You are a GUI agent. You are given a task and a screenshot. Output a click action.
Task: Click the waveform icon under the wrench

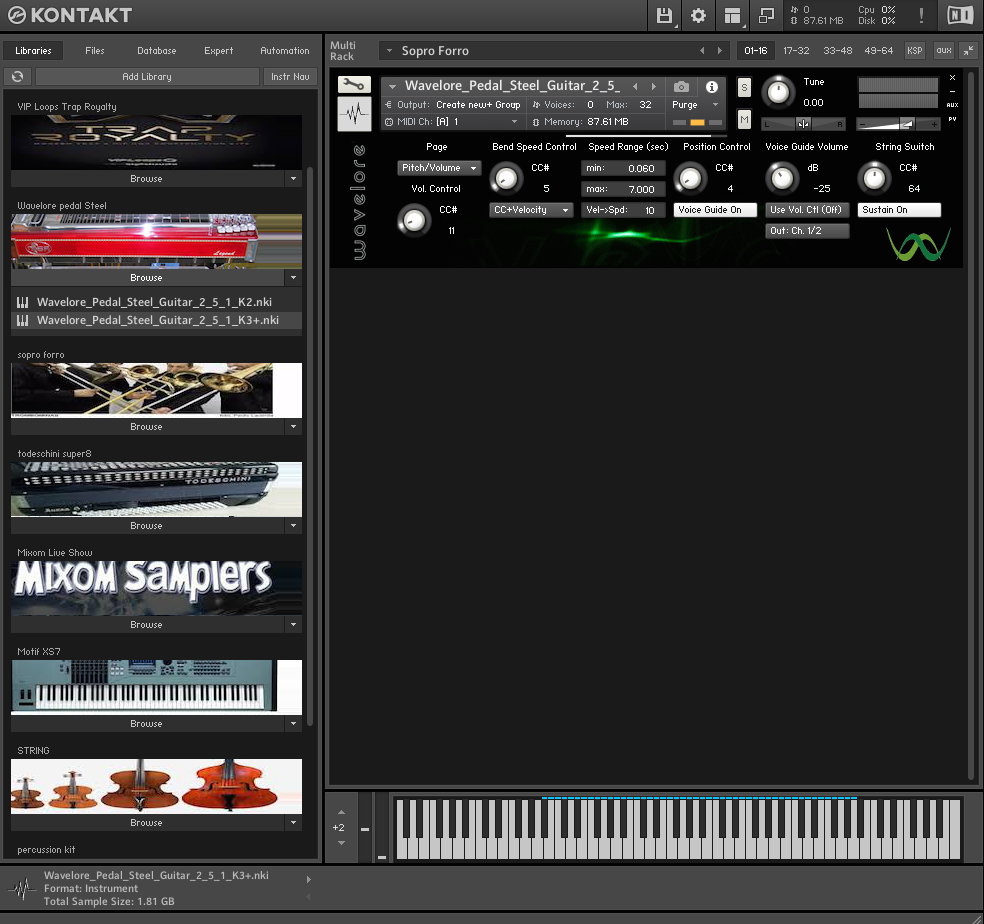coord(354,114)
